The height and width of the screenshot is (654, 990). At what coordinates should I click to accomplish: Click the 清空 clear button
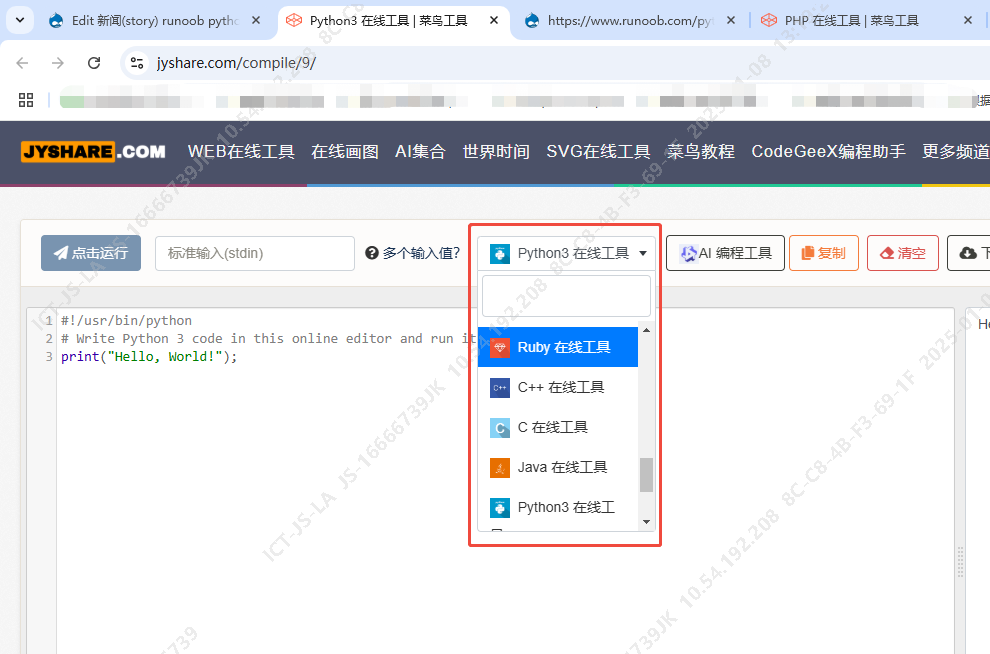tap(903, 253)
